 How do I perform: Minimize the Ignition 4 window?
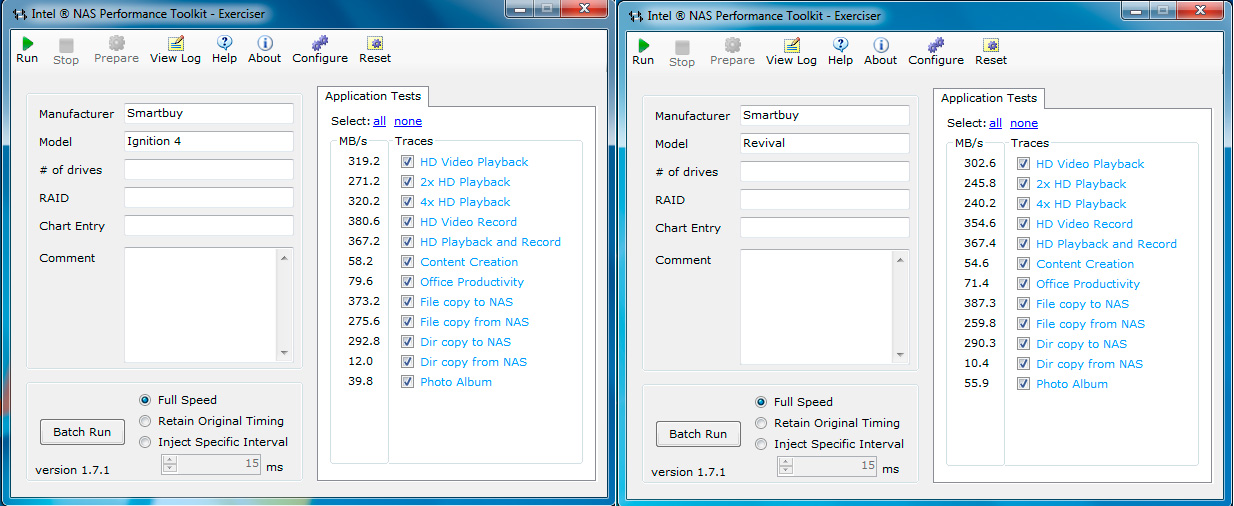[x=521, y=7]
